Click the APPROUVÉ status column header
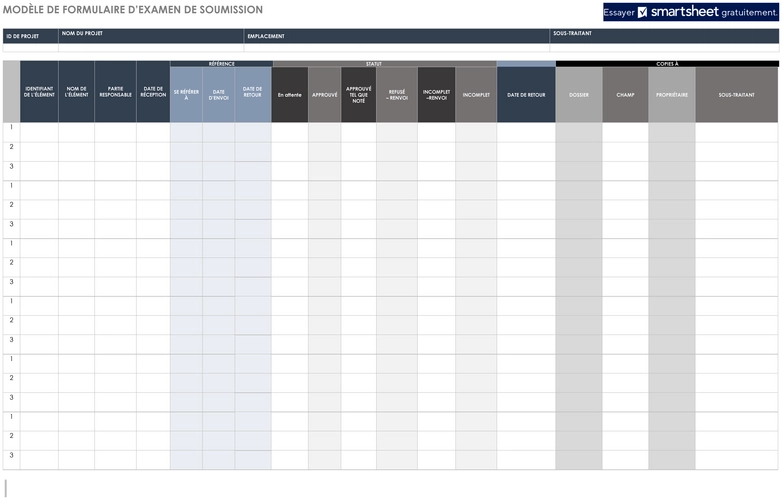 pos(325,95)
